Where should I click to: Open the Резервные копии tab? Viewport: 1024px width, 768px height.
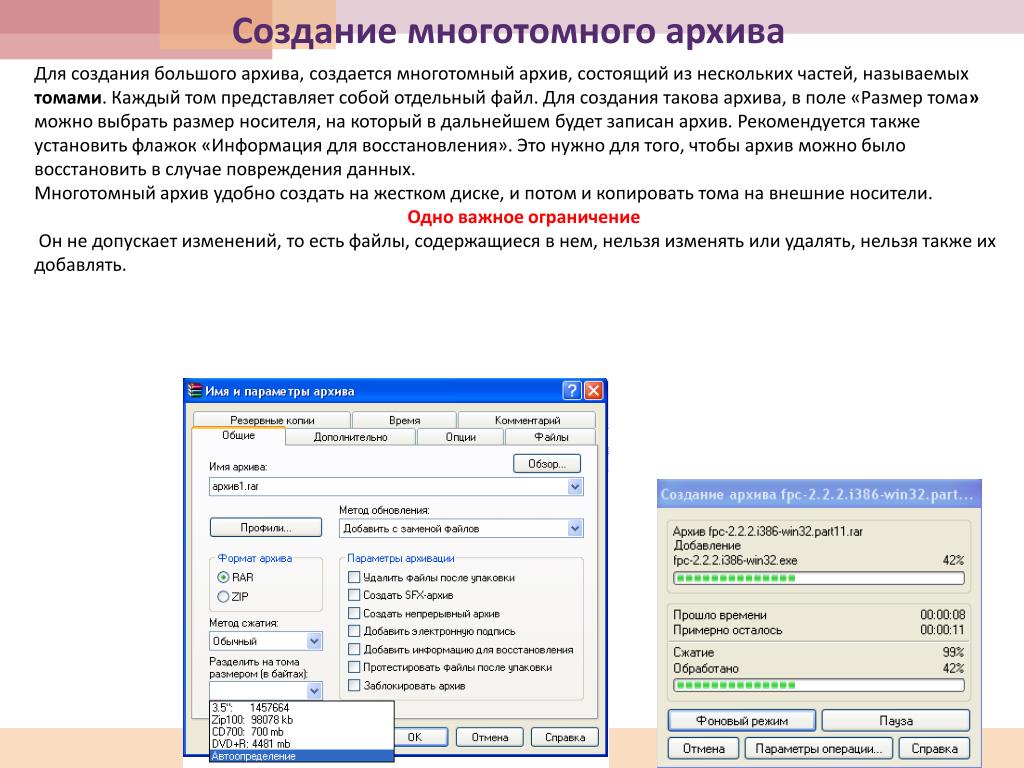click(x=272, y=420)
